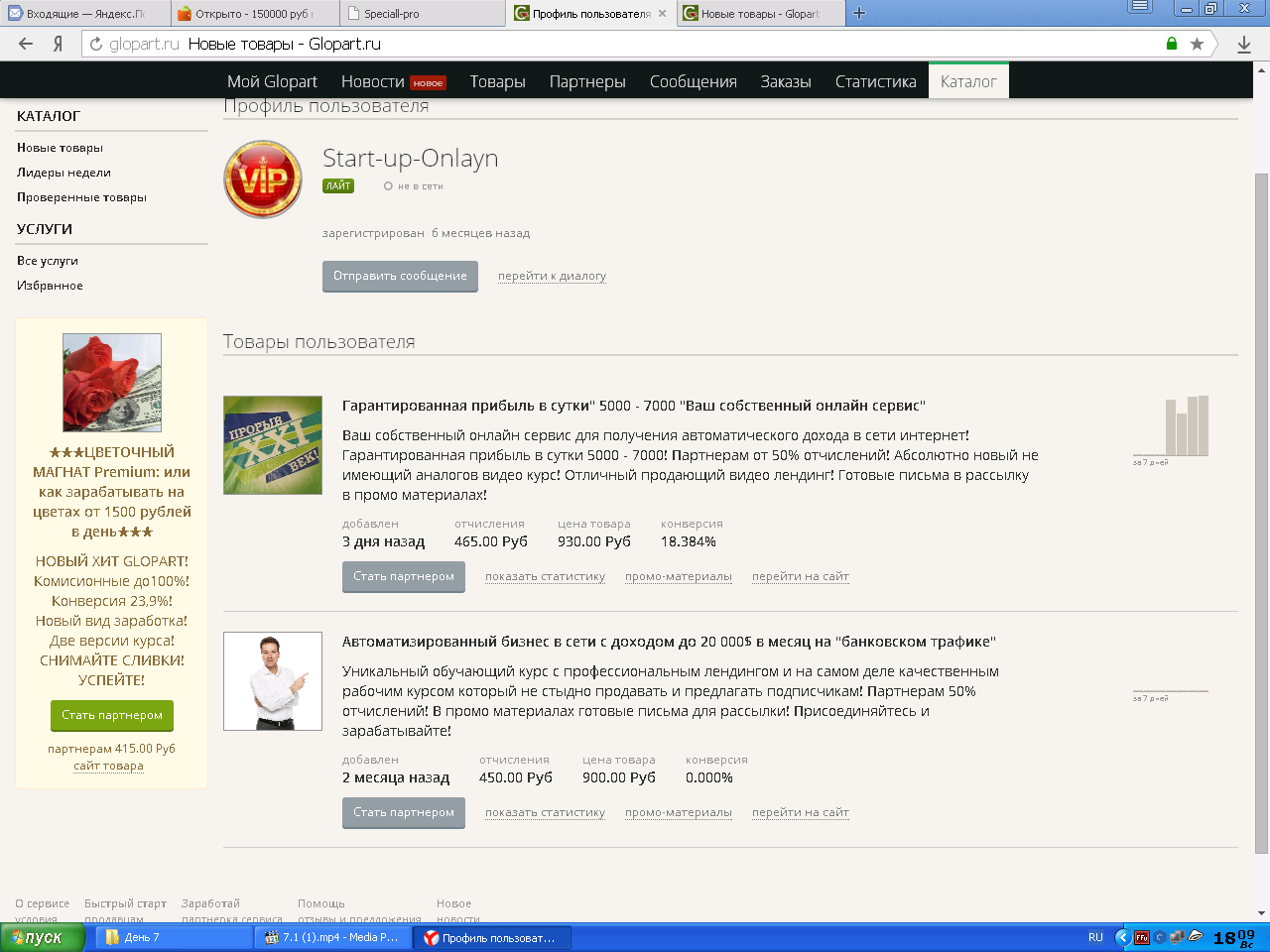Click "Стать партнером" for the Автоматизированный бизнес product
Image resolution: width=1270 pixels, height=952 pixels.
(x=404, y=812)
